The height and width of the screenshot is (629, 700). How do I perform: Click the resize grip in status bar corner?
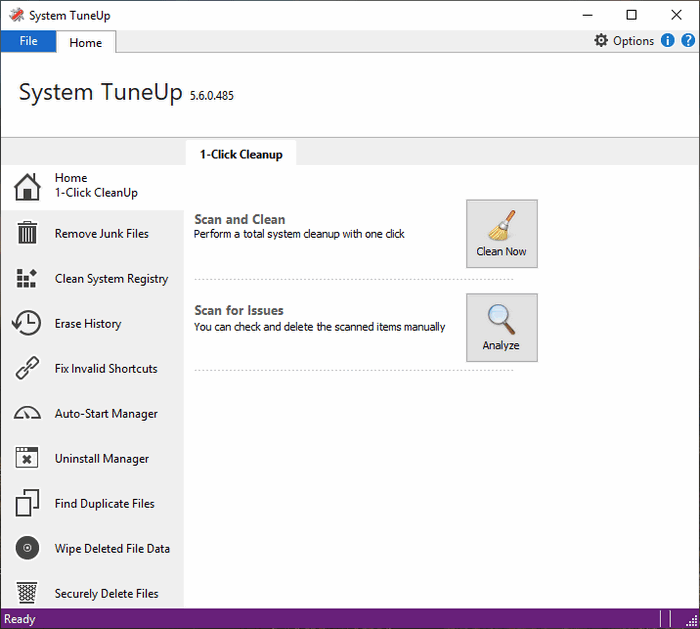click(x=692, y=621)
